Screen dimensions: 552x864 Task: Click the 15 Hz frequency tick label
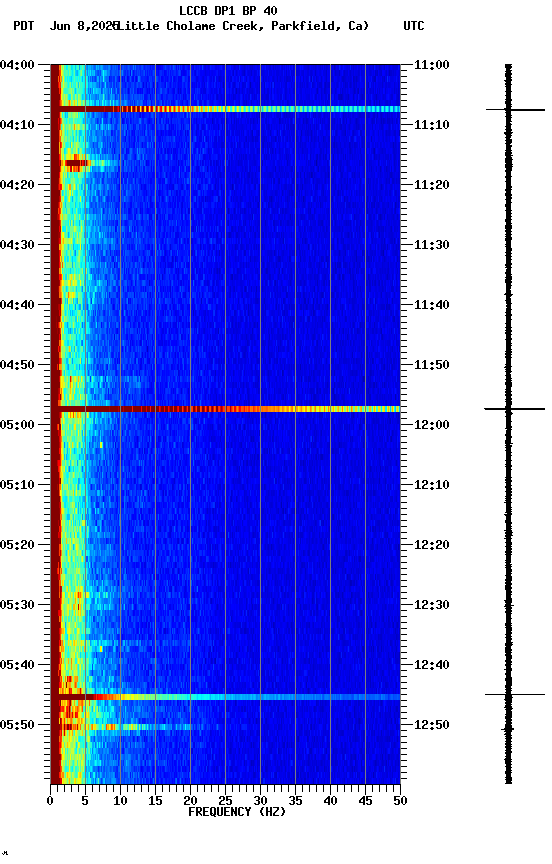pyautogui.click(x=155, y=801)
